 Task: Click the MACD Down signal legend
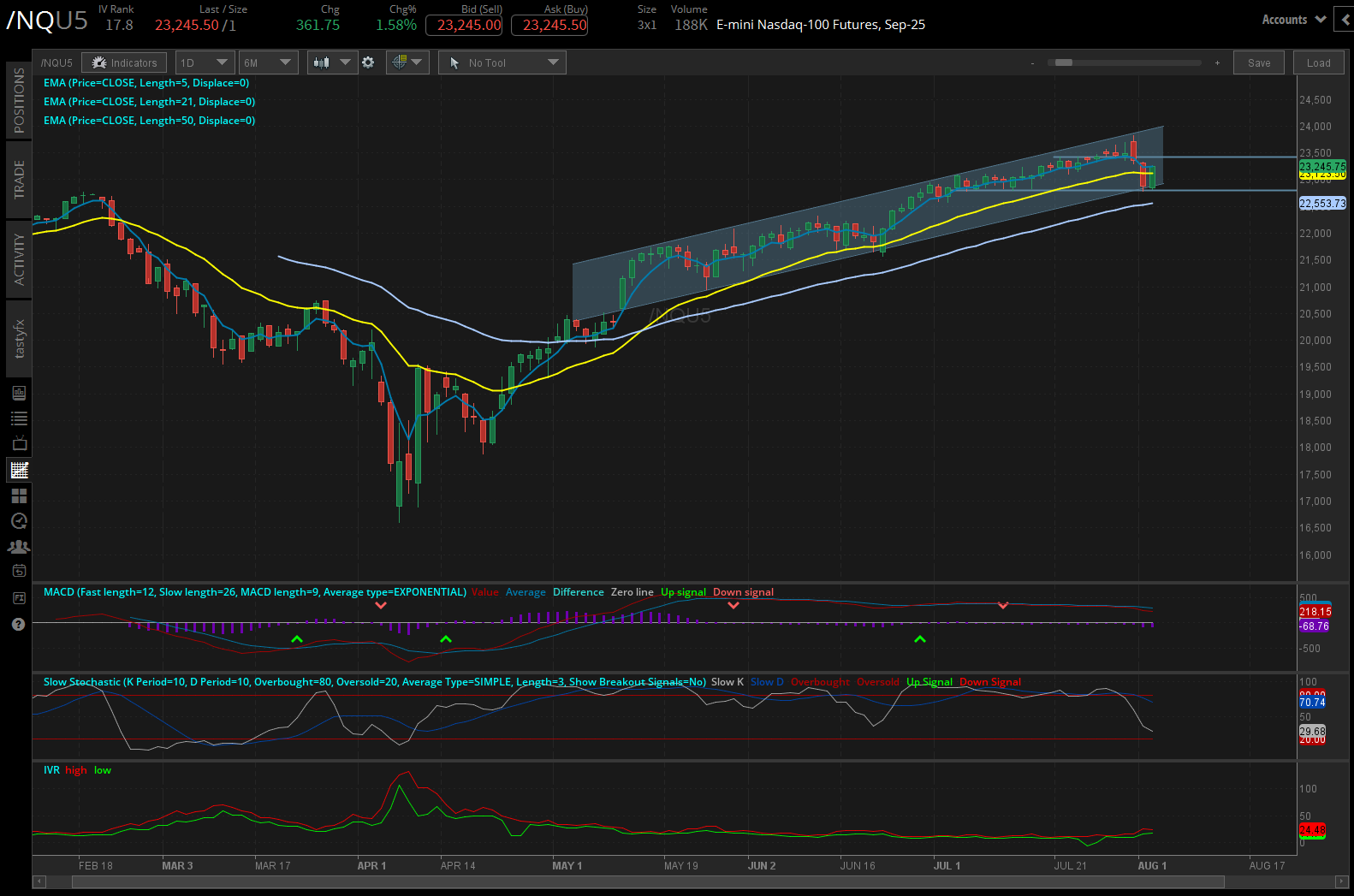pos(743,592)
